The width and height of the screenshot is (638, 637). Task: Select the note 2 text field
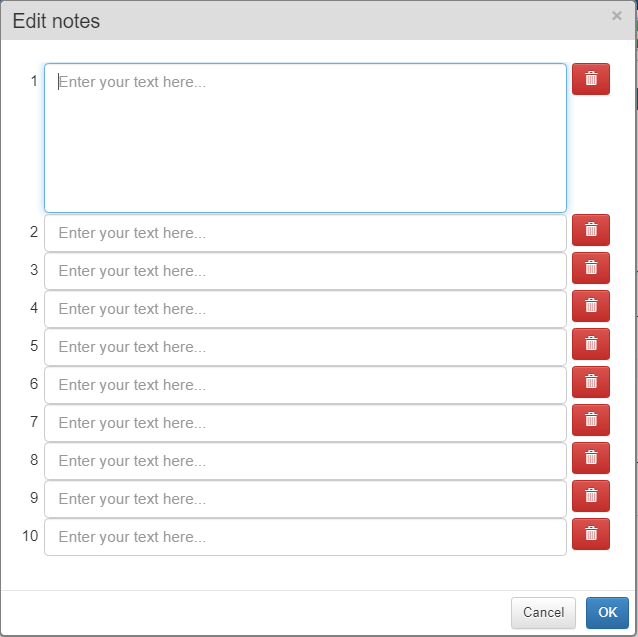point(305,233)
